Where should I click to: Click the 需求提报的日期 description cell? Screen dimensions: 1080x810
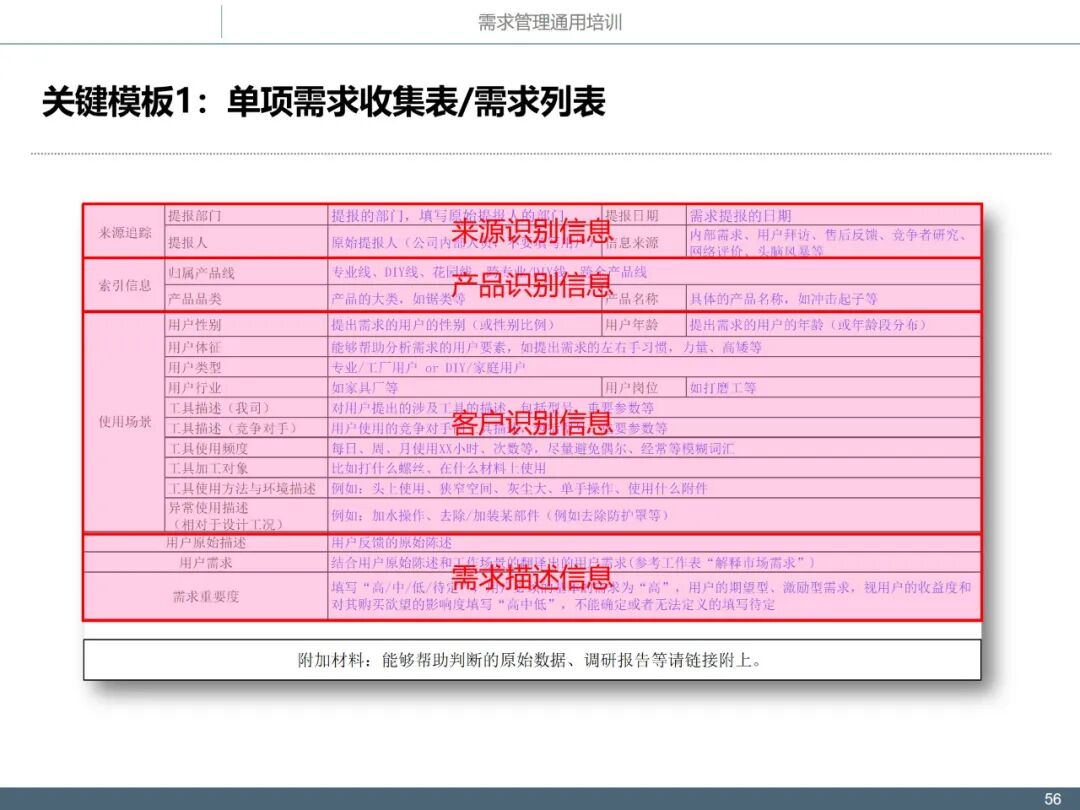tap(833, 216)
